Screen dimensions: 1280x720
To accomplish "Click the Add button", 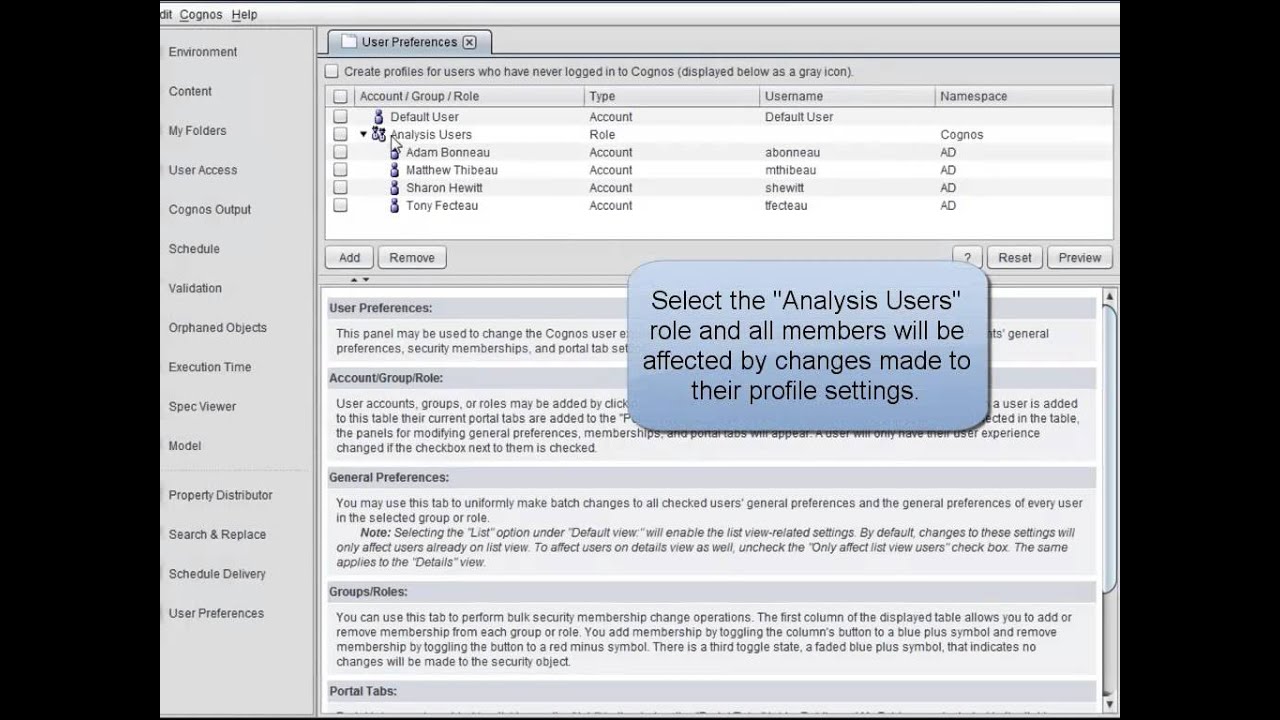I will pyautogui.click(x=349, y=258).
